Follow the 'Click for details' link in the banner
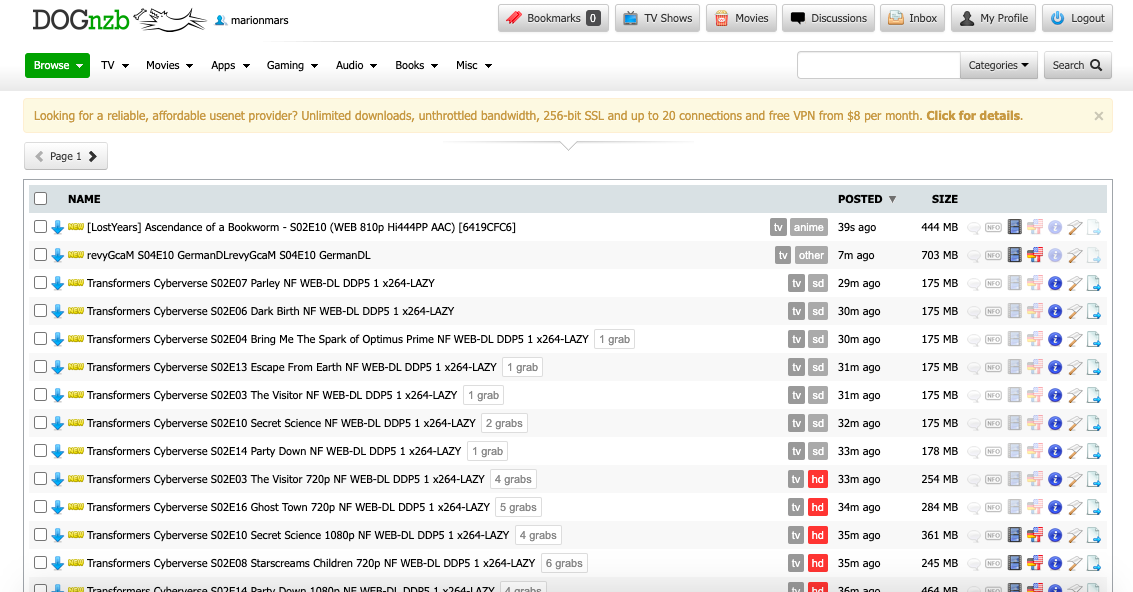This screenshot has height=592, width=1133. pos(973,116)
